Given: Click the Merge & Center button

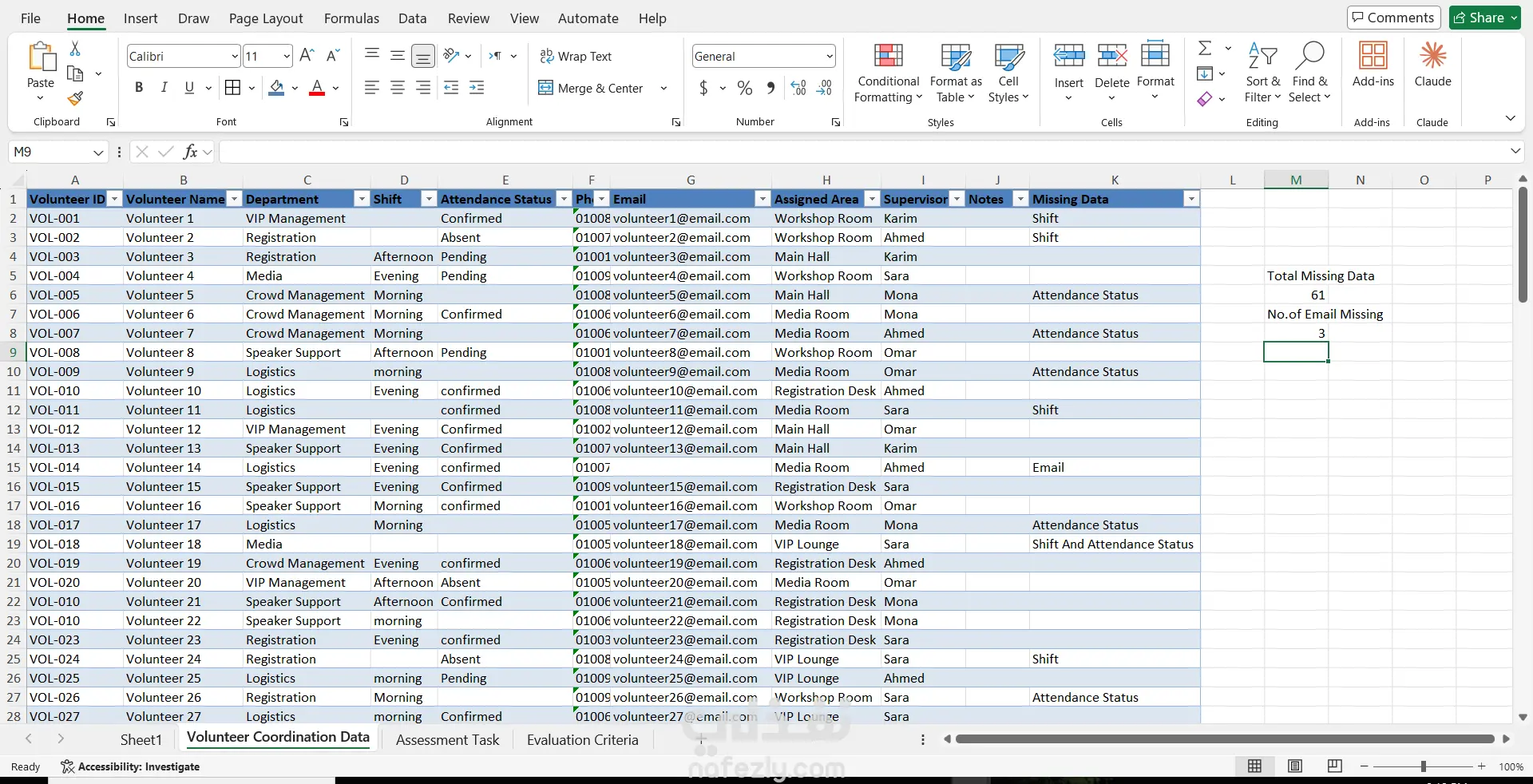Looking at the screenshot, I should 591,88.
